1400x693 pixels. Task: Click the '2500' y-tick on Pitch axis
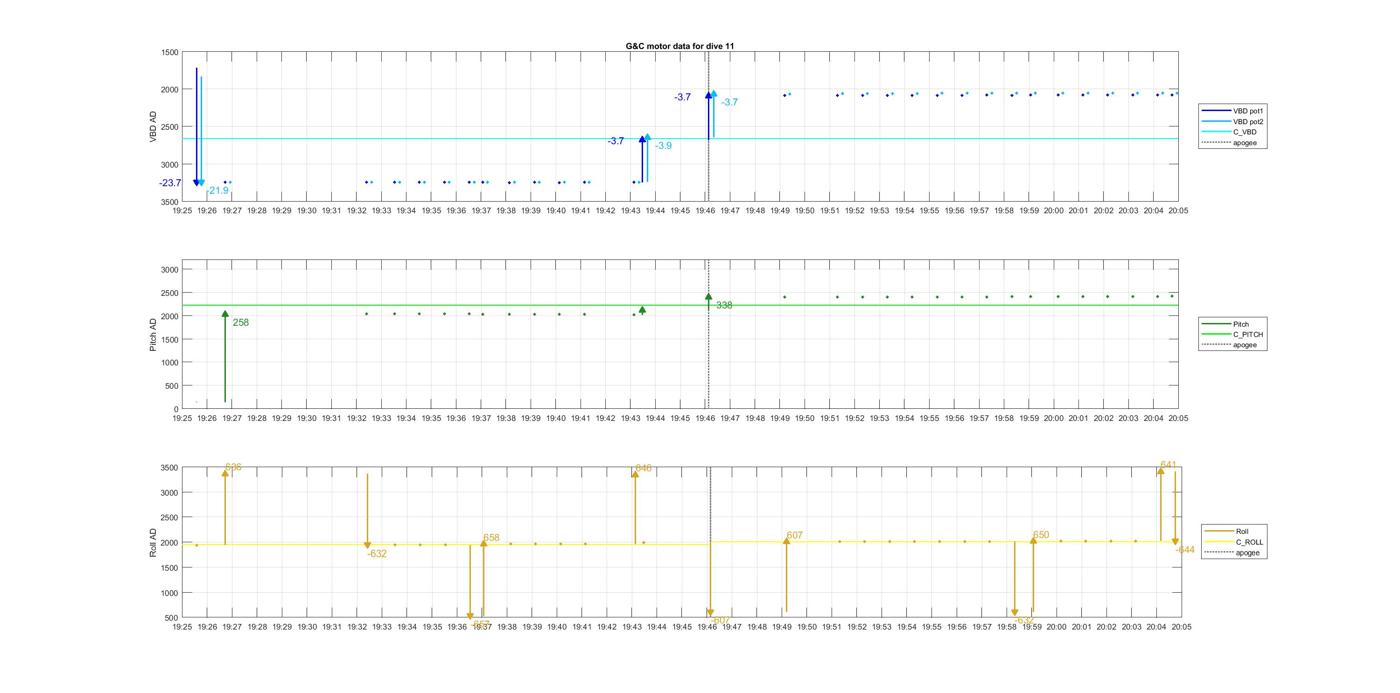click(169, 293)
